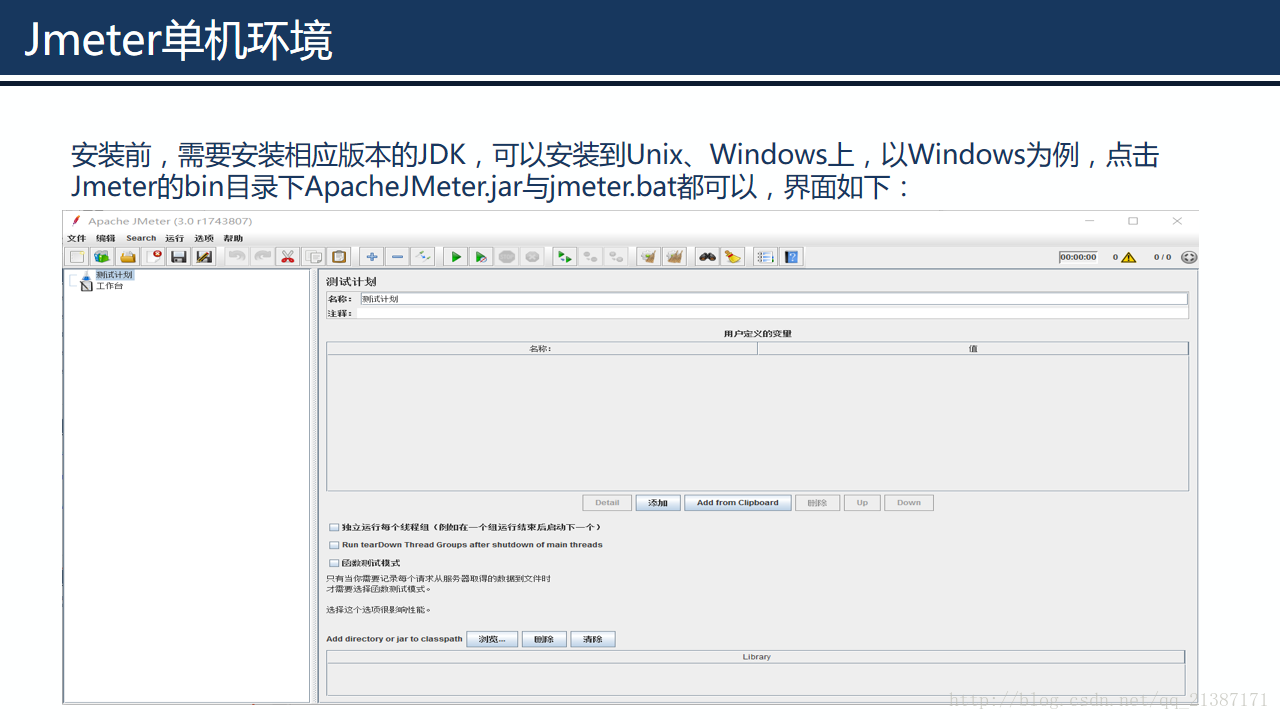Click the Detail button

click(x=607, y=503)
